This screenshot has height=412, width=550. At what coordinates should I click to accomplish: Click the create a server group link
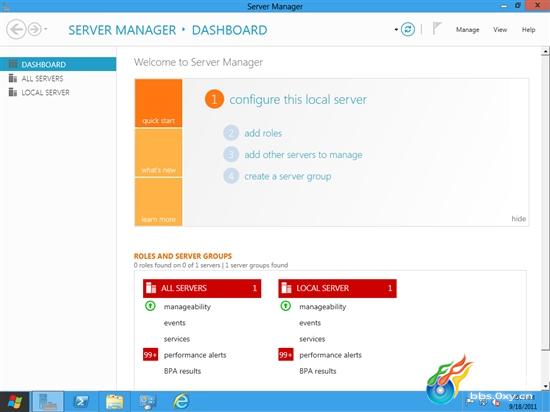point(288,176)
